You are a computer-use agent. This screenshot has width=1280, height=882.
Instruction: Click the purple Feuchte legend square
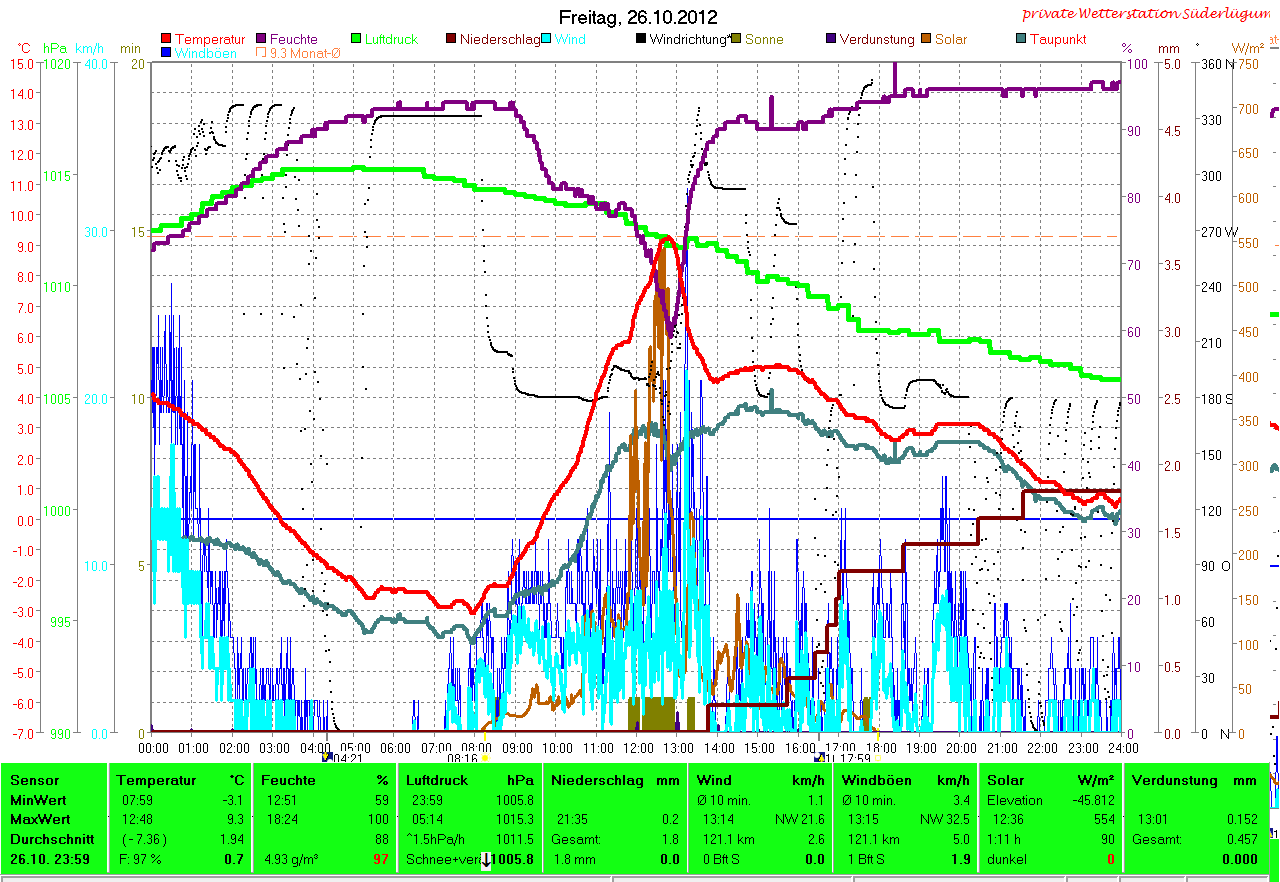coord(262,40)
